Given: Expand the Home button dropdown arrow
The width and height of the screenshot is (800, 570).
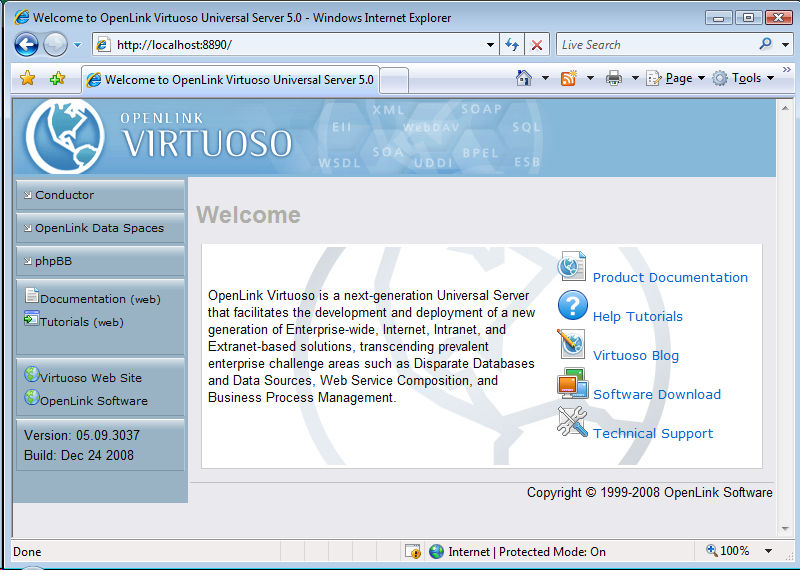Looking at the screenshot, I should (x=545, y=78).
